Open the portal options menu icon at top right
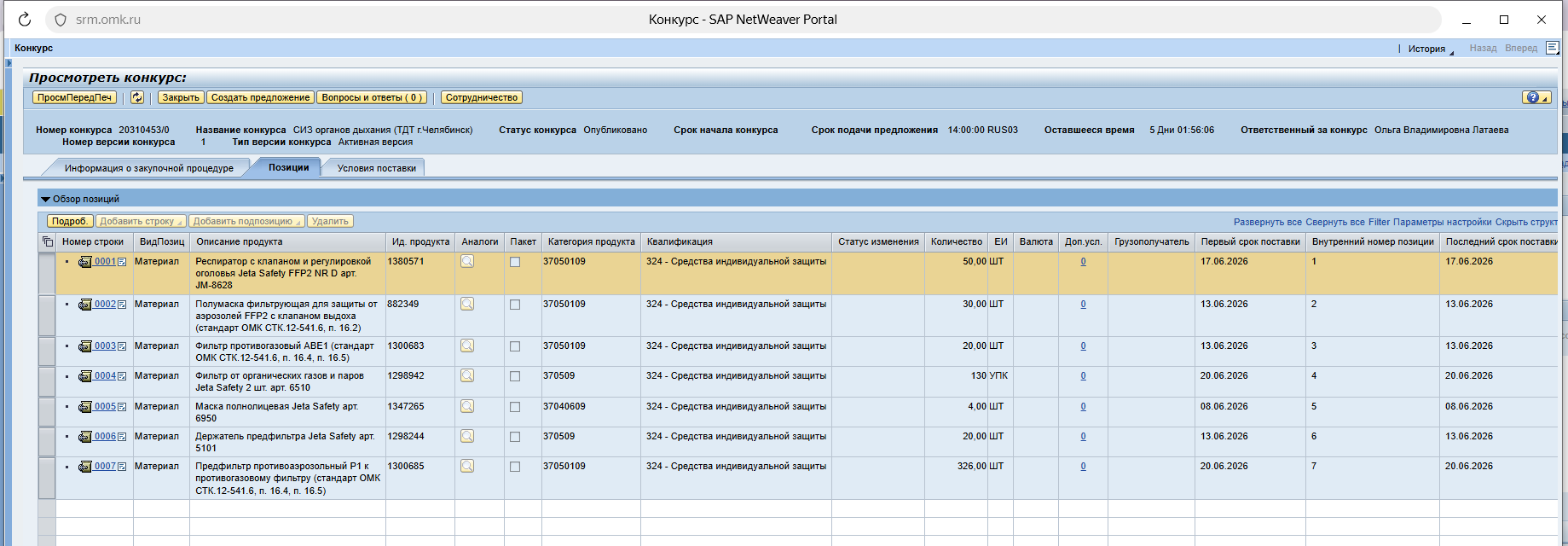 click(1553, 48)
